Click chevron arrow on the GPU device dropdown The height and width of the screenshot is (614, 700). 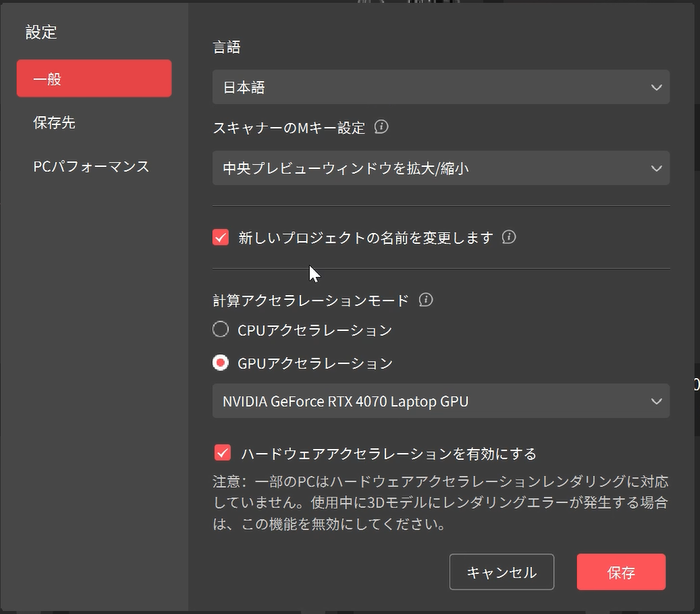[656, 402]
